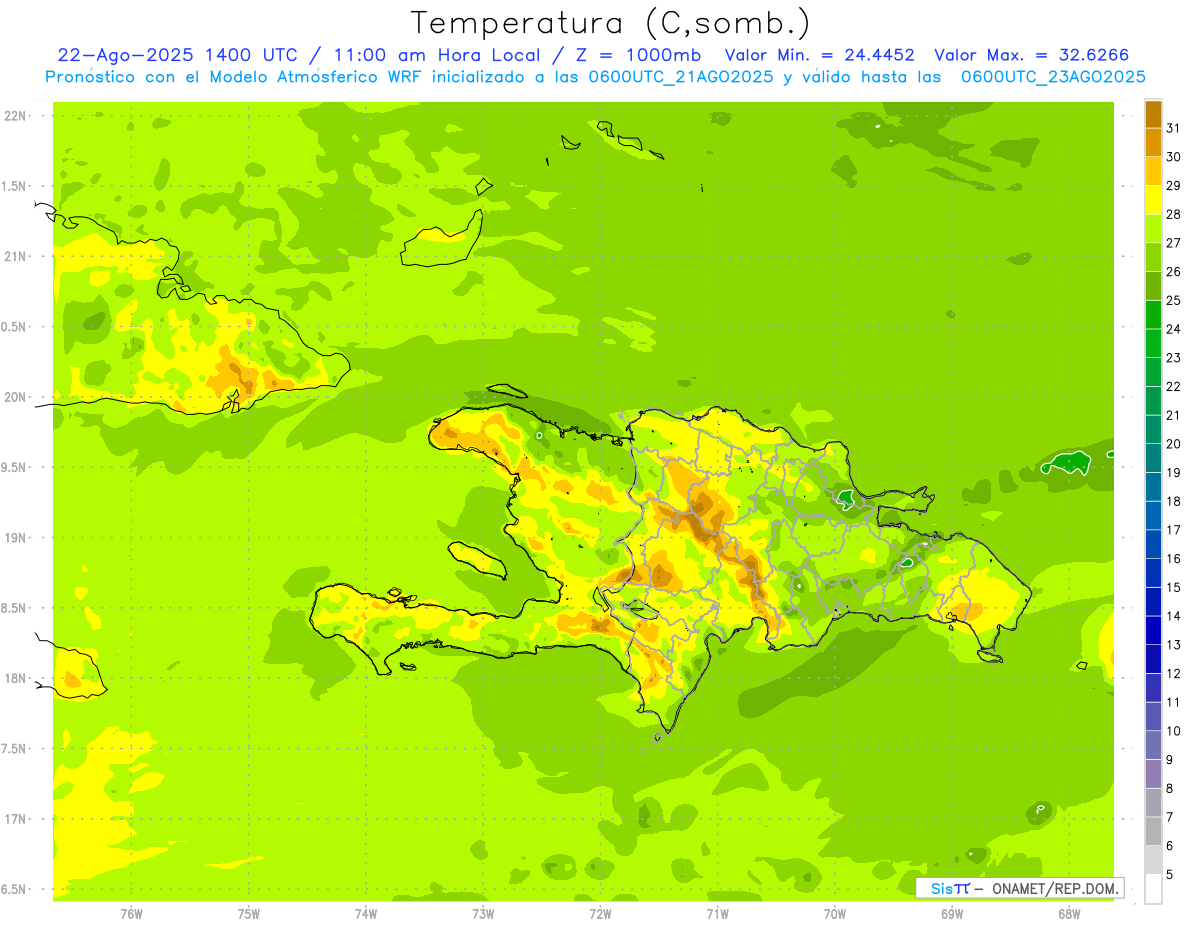Click the legend swatch between 20 and 21
The width and height of the screenshot is (1200, 927).
click(x=1153, y=429)
